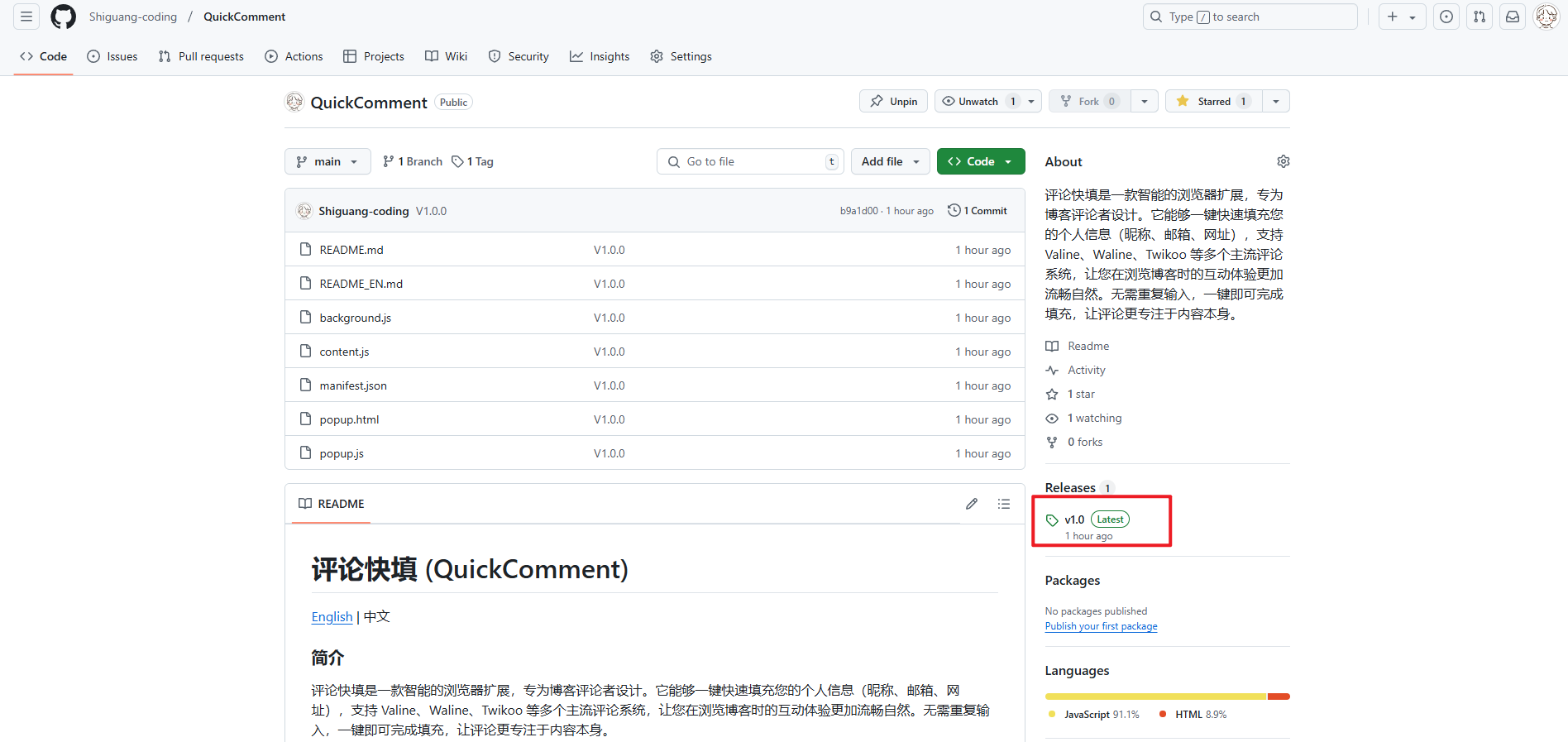Open the Insights tab
This screenshot has width=1568, height=742.
600,56
